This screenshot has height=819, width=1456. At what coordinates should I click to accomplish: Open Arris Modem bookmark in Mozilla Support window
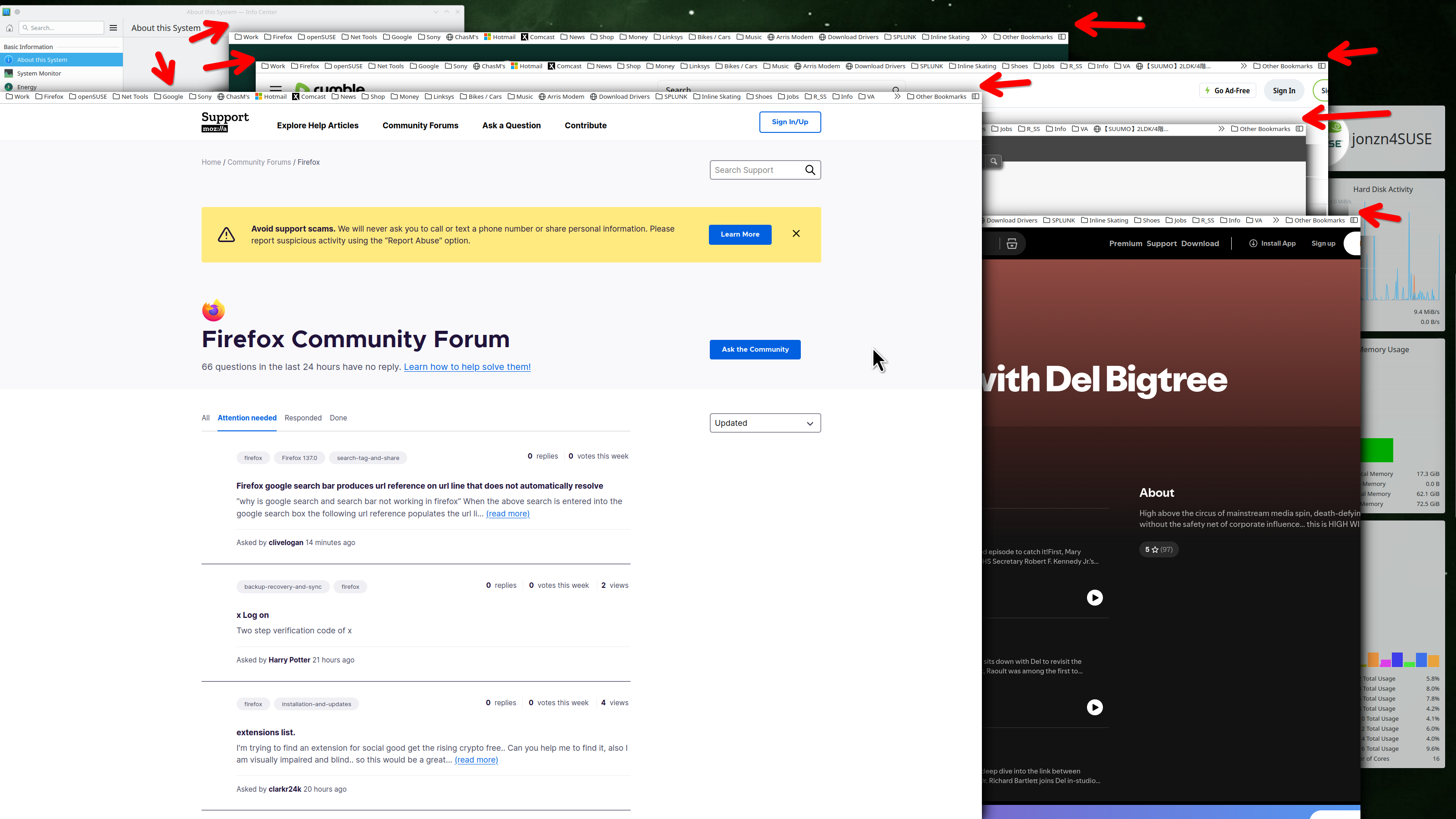tap(561, 96)
